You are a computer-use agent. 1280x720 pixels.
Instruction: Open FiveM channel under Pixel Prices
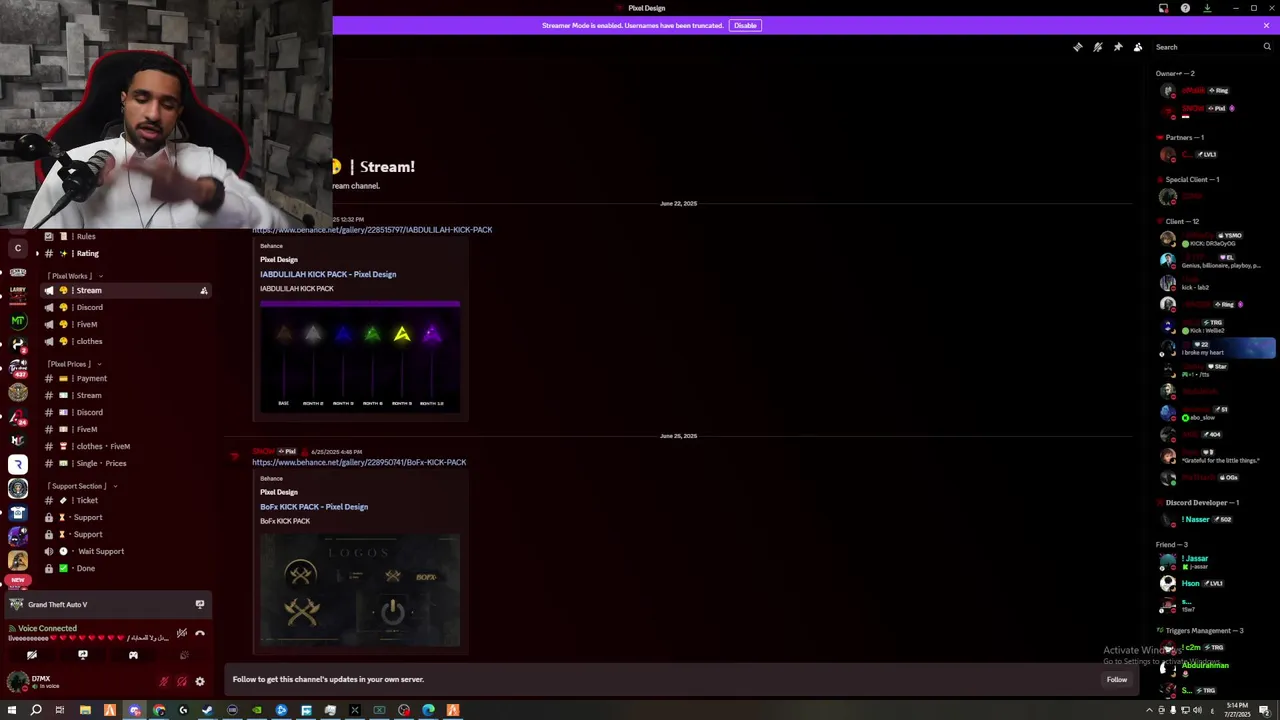pos(125,429)
